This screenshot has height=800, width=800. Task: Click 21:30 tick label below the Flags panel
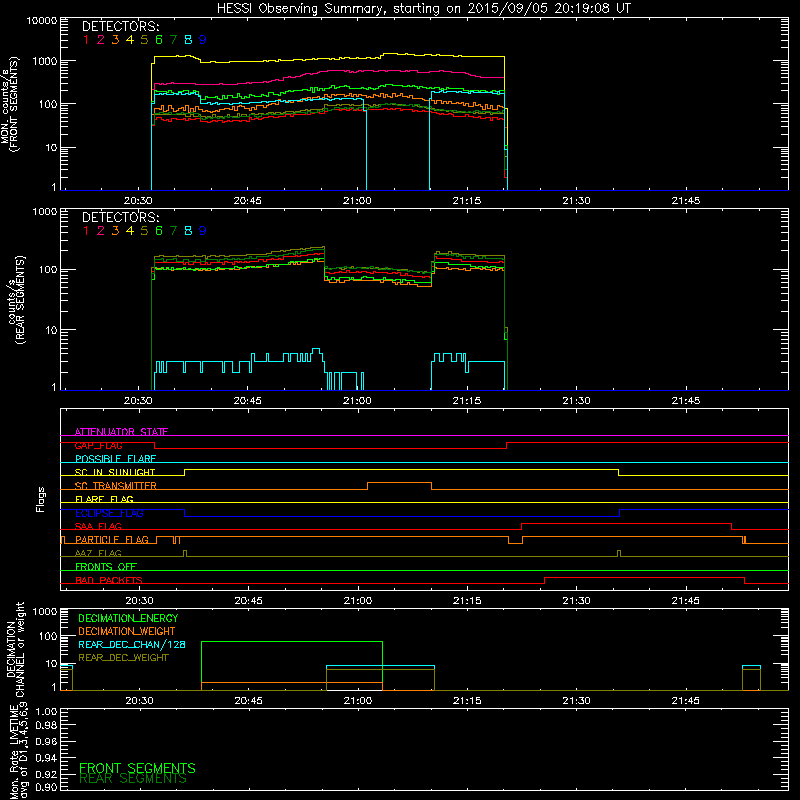click(577, 601)
